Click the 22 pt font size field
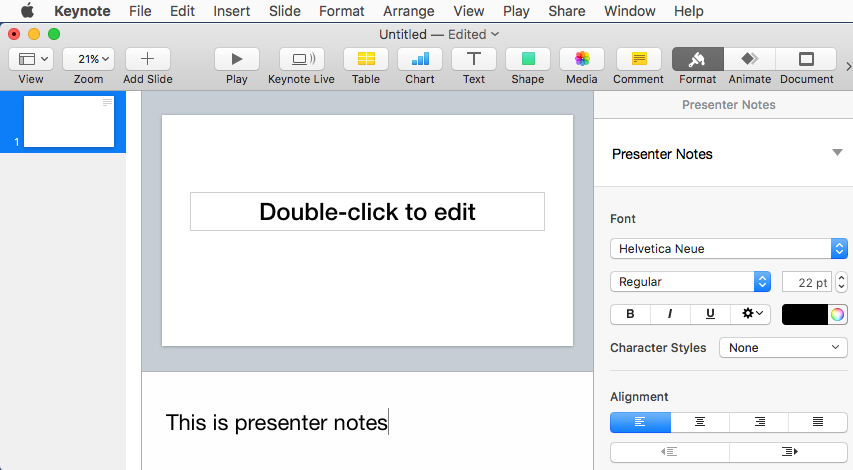Image resolution: width=853 pixels, height=470 pixels. click(x=806, y=282)
